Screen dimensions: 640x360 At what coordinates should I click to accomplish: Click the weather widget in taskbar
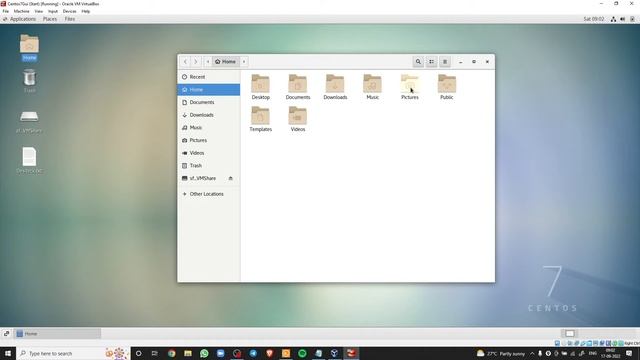pyautogui.click(x=501, y=353)
